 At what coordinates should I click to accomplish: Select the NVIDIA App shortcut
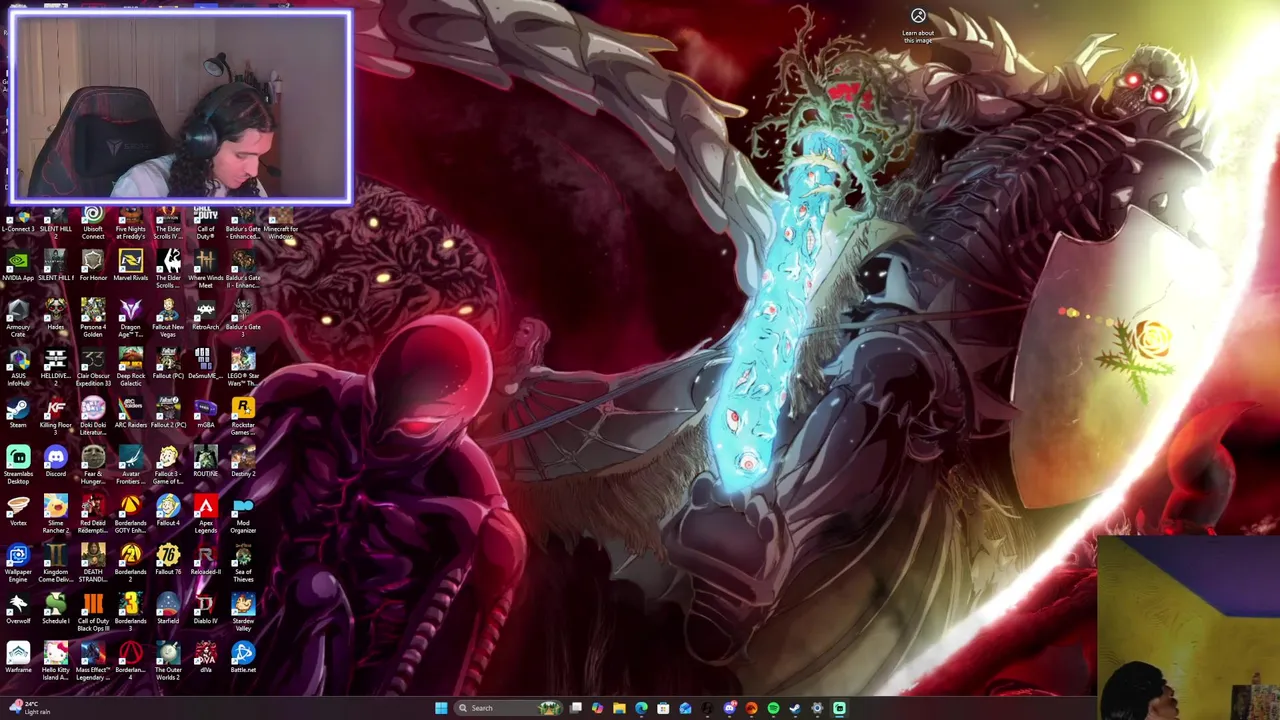(18, 266)
